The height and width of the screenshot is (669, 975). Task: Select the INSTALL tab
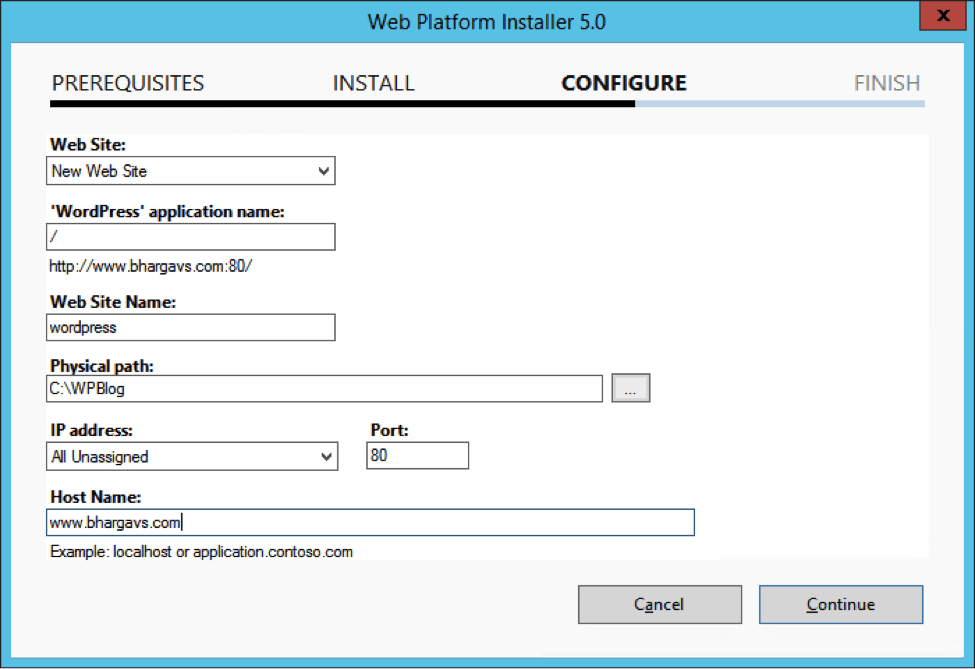point(373,83)
